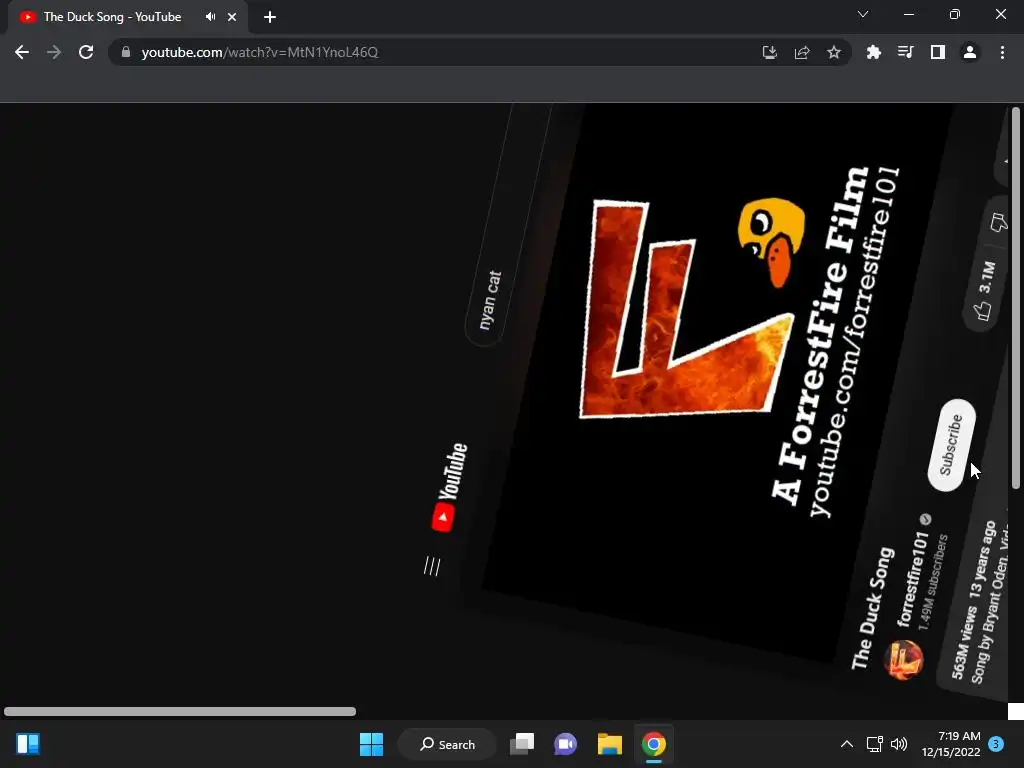Dislike the video with thumbs down
Screen dimensions: 1024x768
[999, 223]
